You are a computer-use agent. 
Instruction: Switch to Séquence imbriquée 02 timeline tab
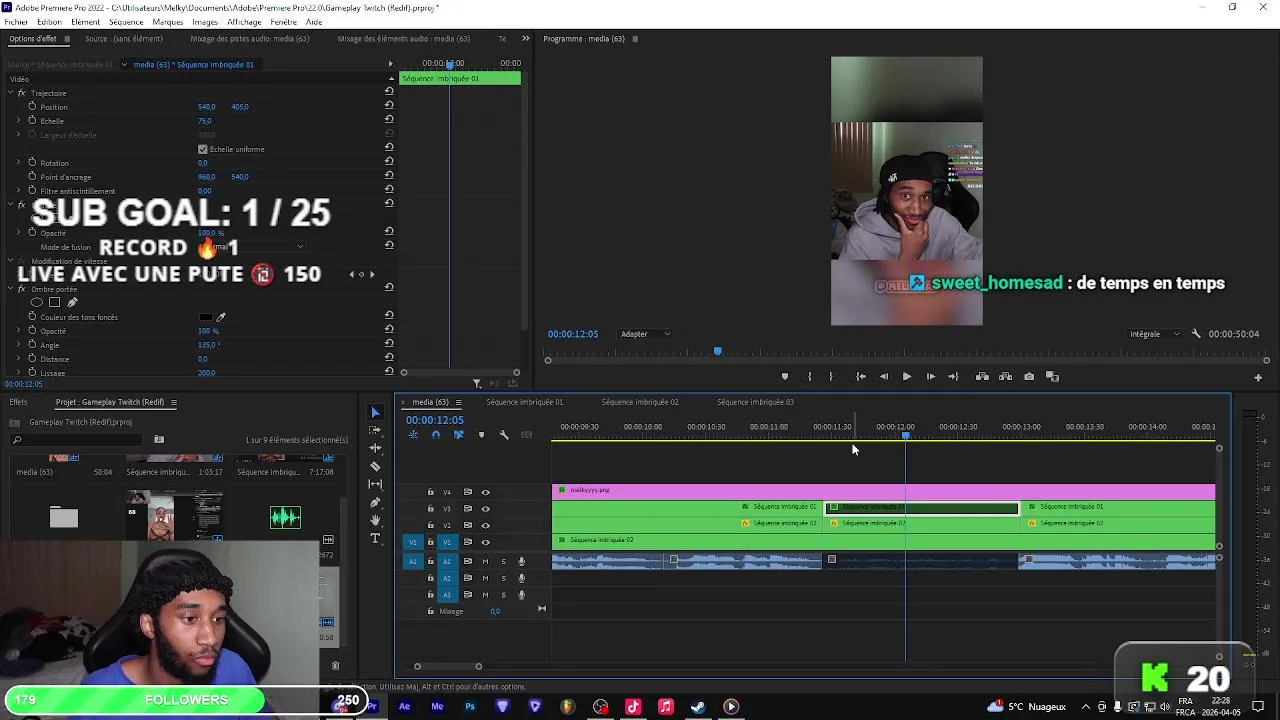pyautogui.click(x=640, y=402)
